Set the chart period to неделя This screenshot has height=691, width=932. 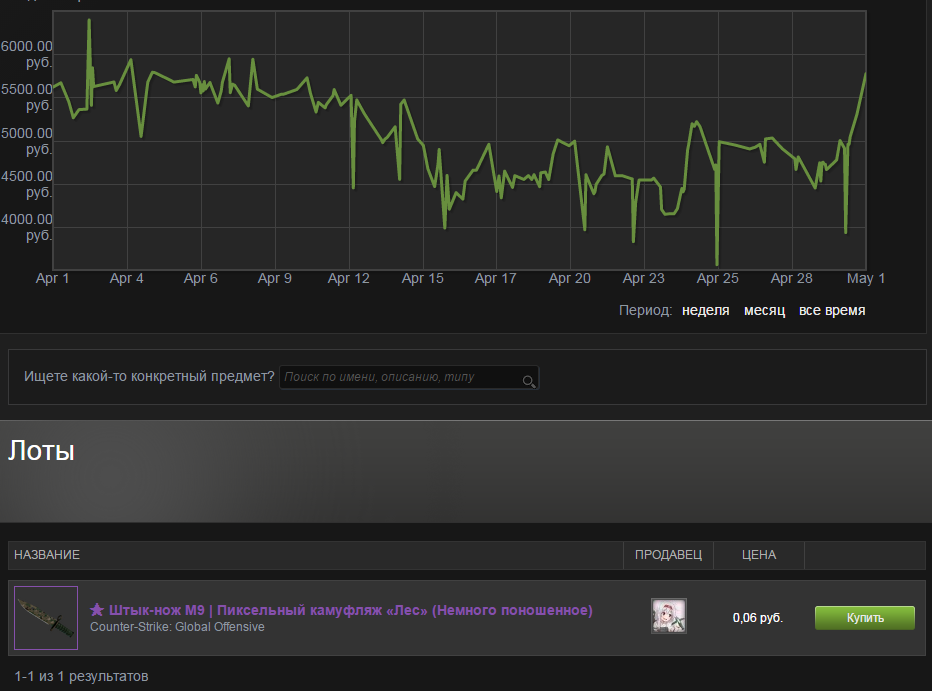point(705,311)
